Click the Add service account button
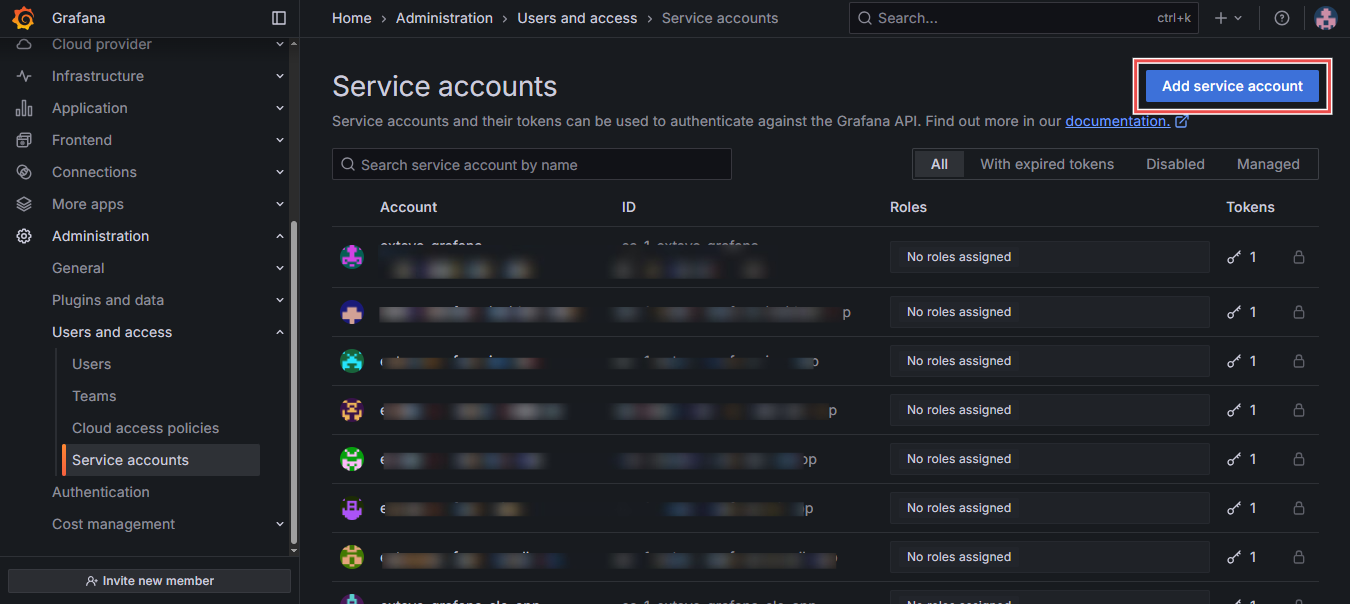 point(1231,86)
